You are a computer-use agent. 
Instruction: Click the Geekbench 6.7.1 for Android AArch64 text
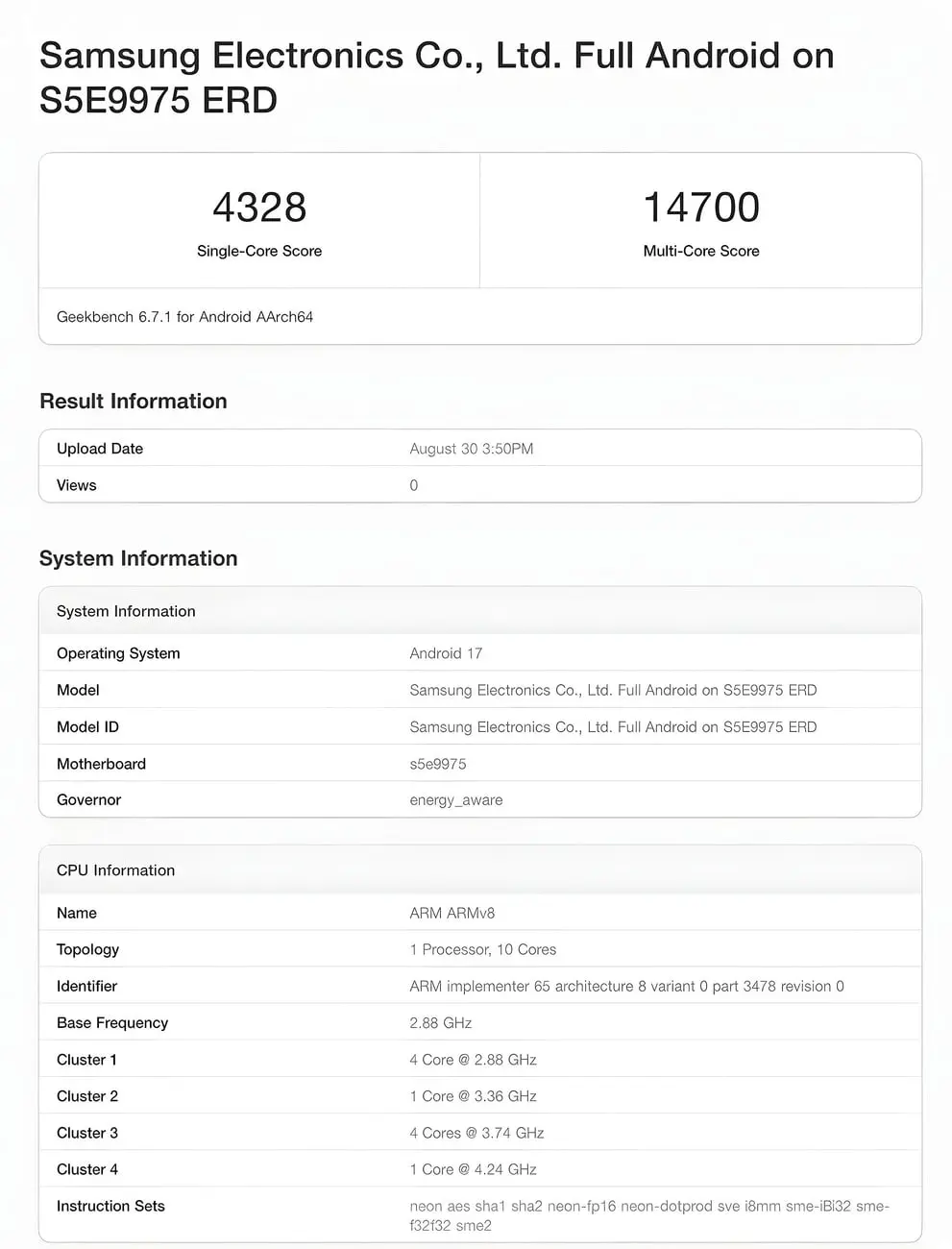184,317
